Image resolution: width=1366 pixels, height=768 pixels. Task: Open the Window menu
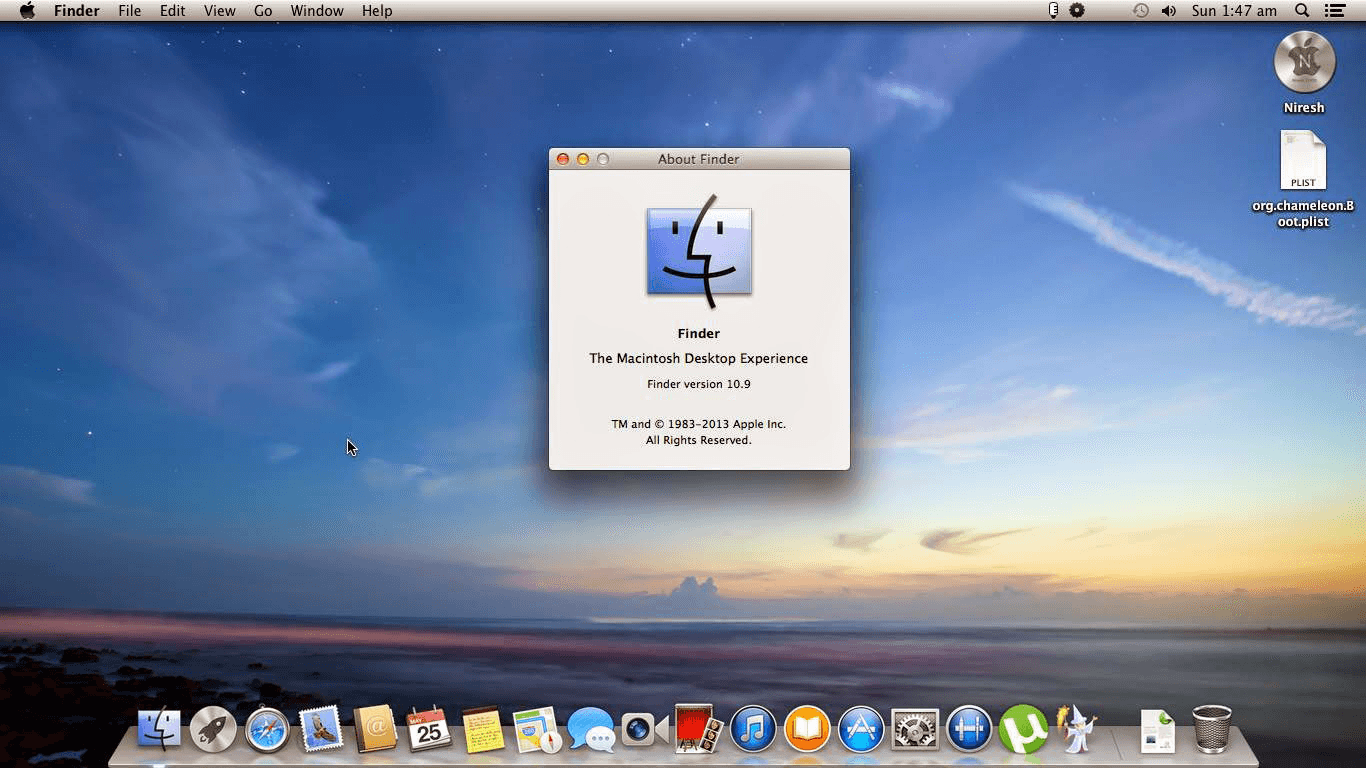(x=317, y=11)
